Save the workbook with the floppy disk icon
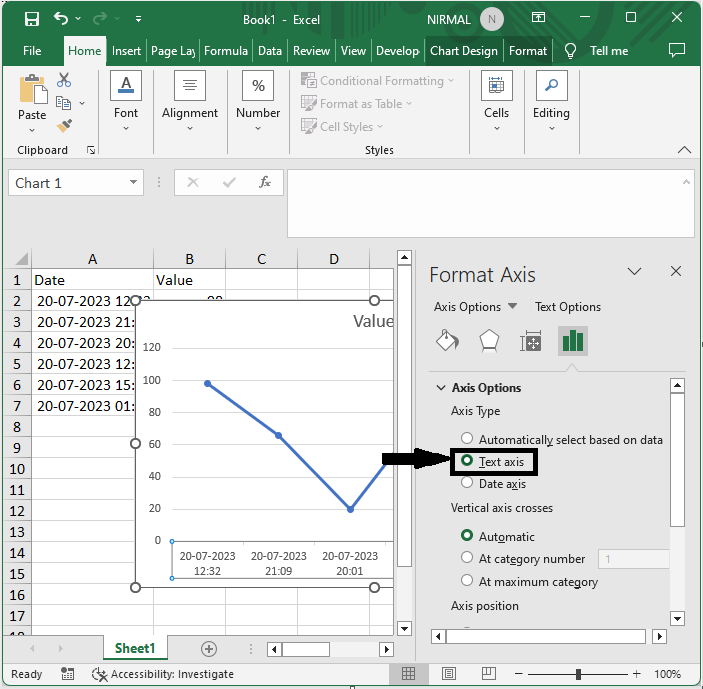Screen dimensions: 703x689 (32, 19)
